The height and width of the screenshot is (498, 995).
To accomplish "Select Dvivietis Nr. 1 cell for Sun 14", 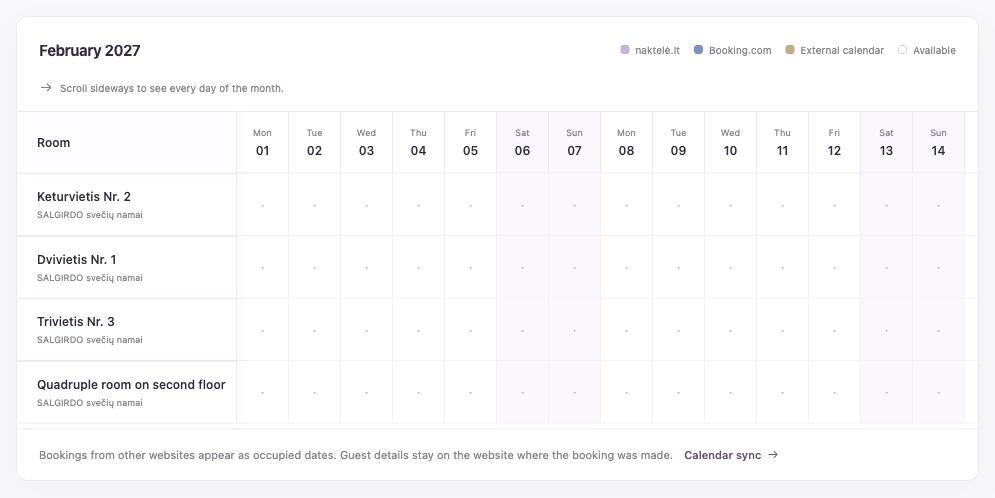I will (939, 268).
